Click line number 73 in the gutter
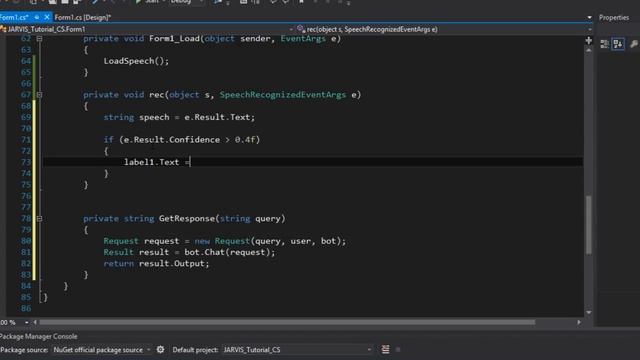This screenshot has height=360, width=640. click(25, 162)
